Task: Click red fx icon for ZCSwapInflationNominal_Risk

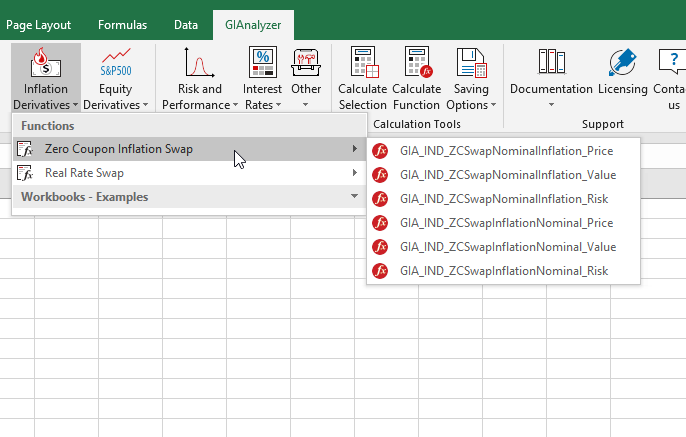Action: click(x=380, y=271)
